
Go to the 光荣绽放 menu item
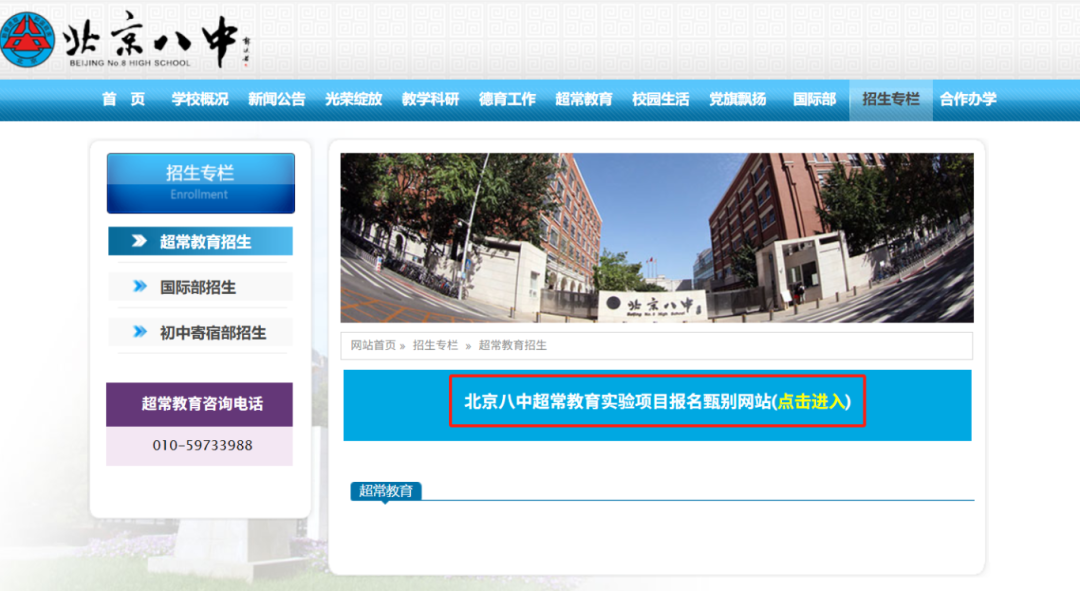[x=353, y=99]
